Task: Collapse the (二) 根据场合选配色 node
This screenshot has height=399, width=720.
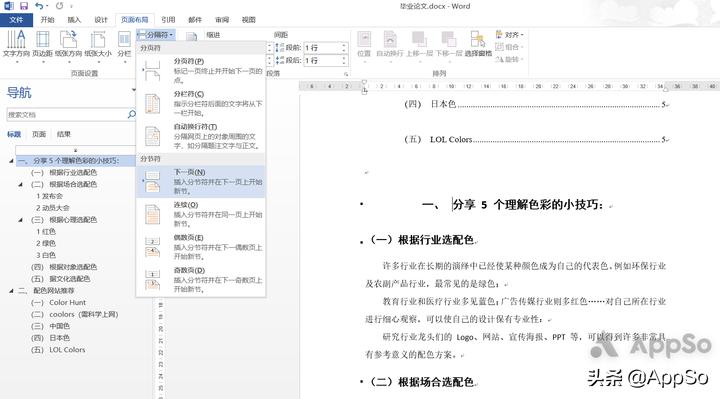Action: point(21,185)
